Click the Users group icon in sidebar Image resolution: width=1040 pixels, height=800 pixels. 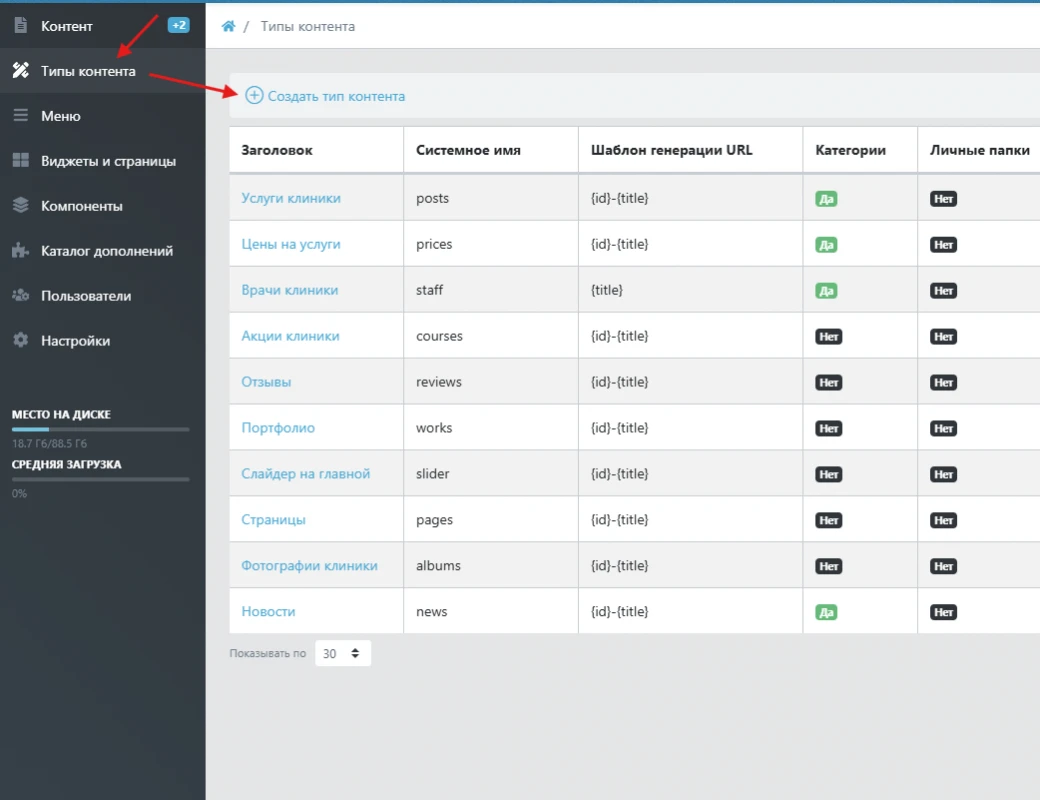pos(20,296)
